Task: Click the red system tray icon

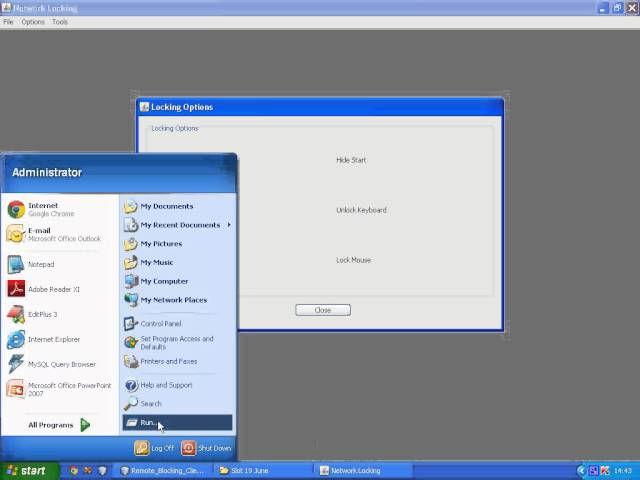Action: click(x=605, y=471)
